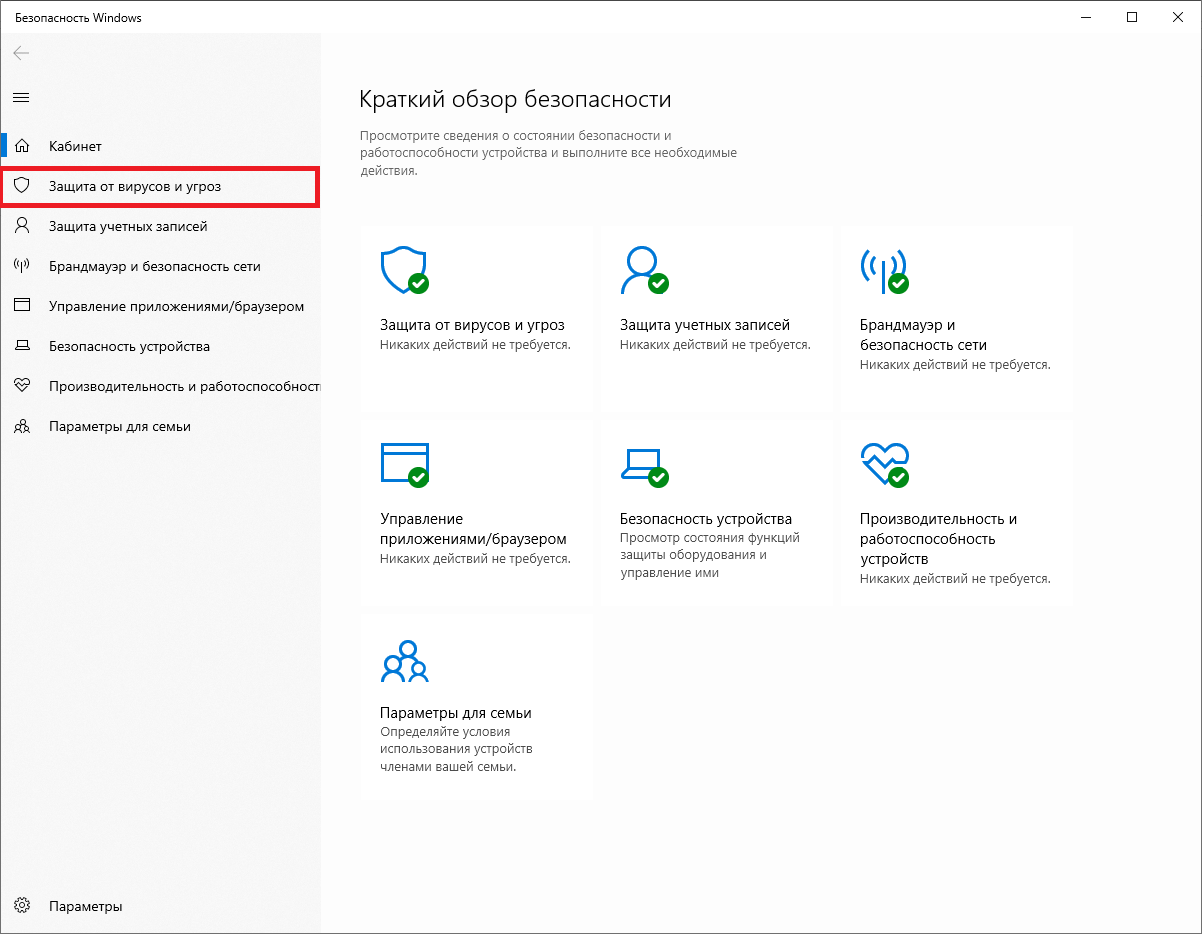Click Никаких действий не требуется under app control tile
Image resolution: width=1202 pixels, height=934 pixels.
pyautogui.click(x=475, y=559)
